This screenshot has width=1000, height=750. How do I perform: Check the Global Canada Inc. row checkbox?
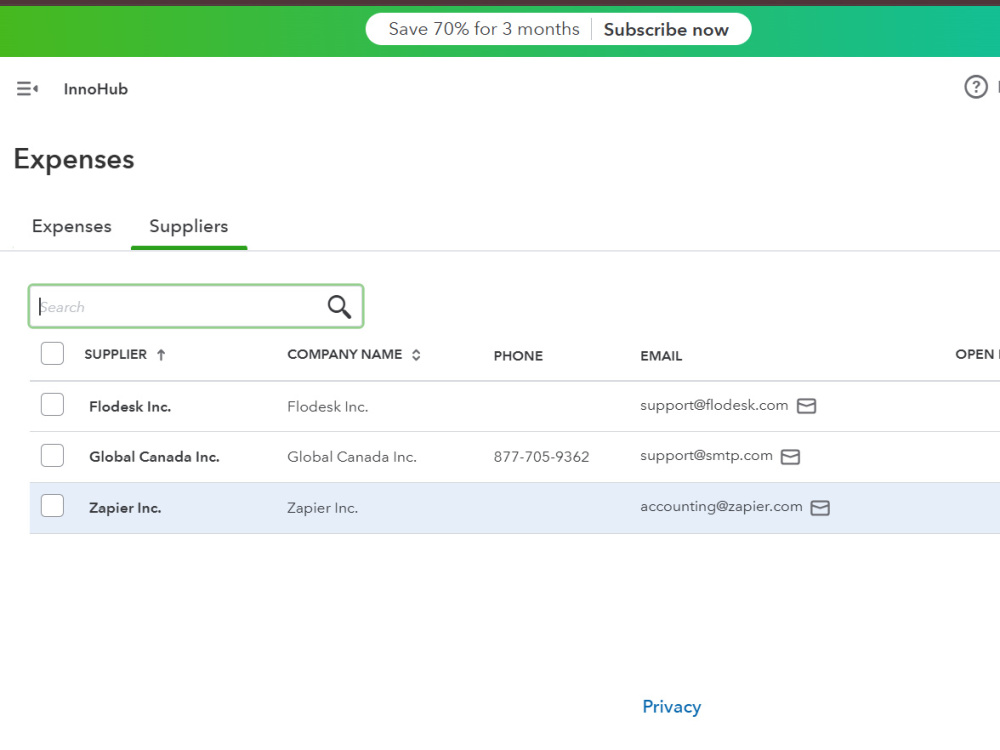click(52, 455)
